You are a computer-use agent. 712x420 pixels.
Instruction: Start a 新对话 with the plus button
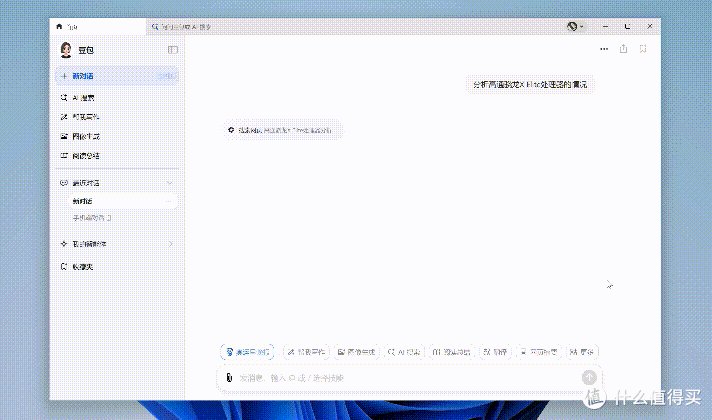tap(117, 76)
